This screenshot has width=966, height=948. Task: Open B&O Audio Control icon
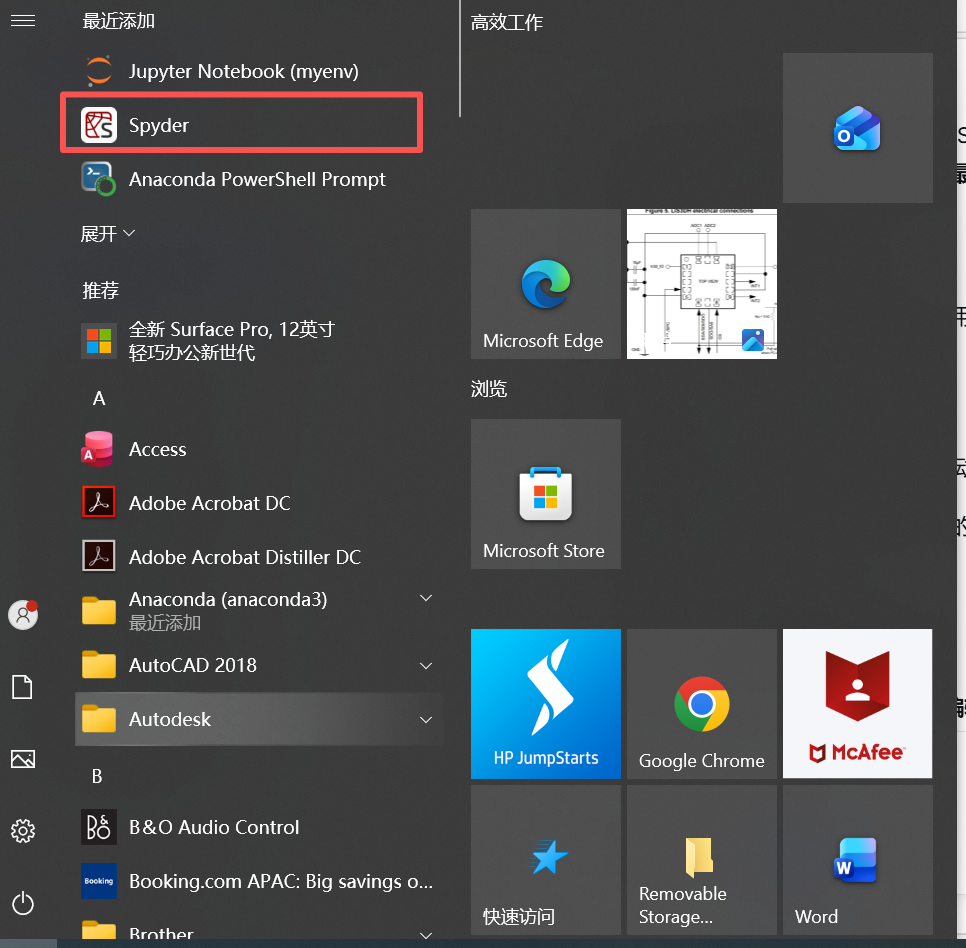[99, 827]
